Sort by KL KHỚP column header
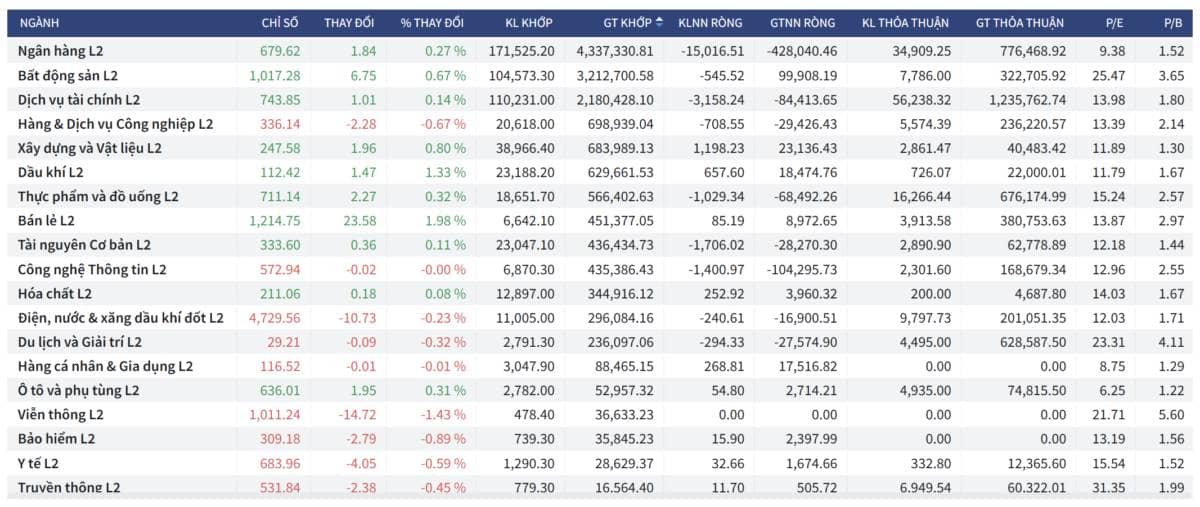Viewport: 1200px width, 507px height. pos(529,22)
